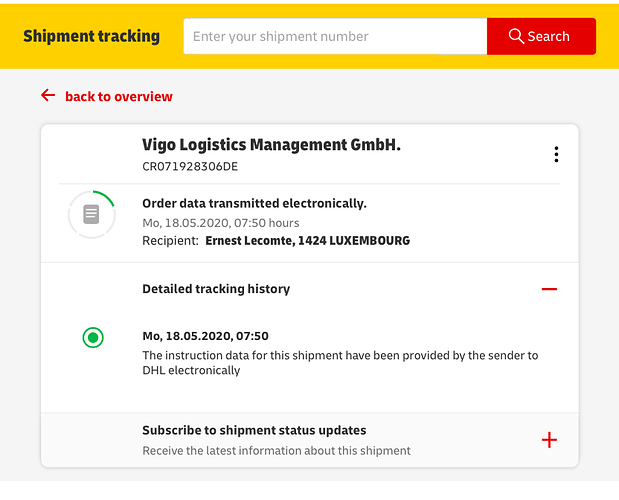Go back to overview link
Viewport: 619px width, 500px height.
click(119, 96)
